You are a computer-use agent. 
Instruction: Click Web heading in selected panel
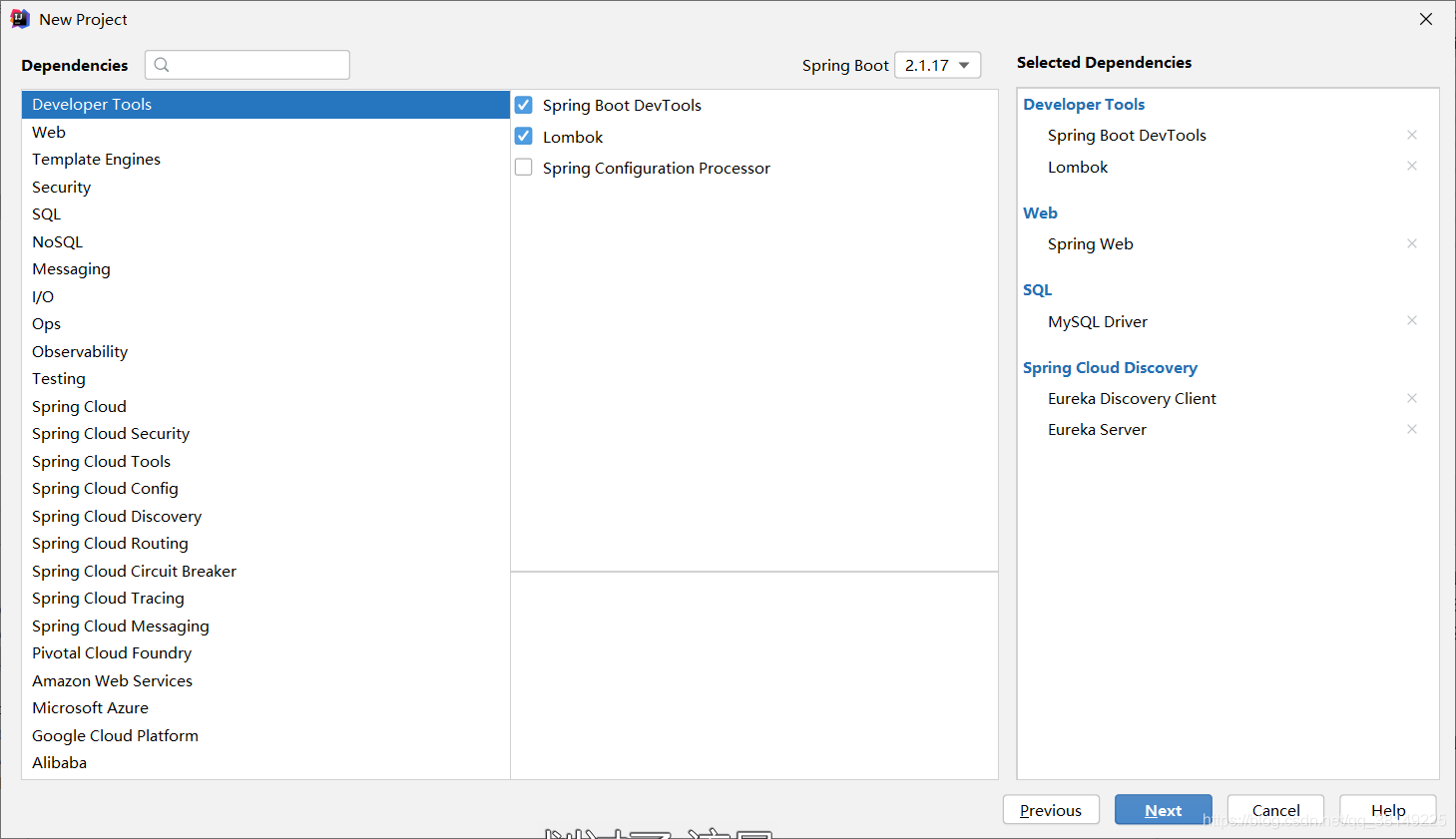point(1040,212)
